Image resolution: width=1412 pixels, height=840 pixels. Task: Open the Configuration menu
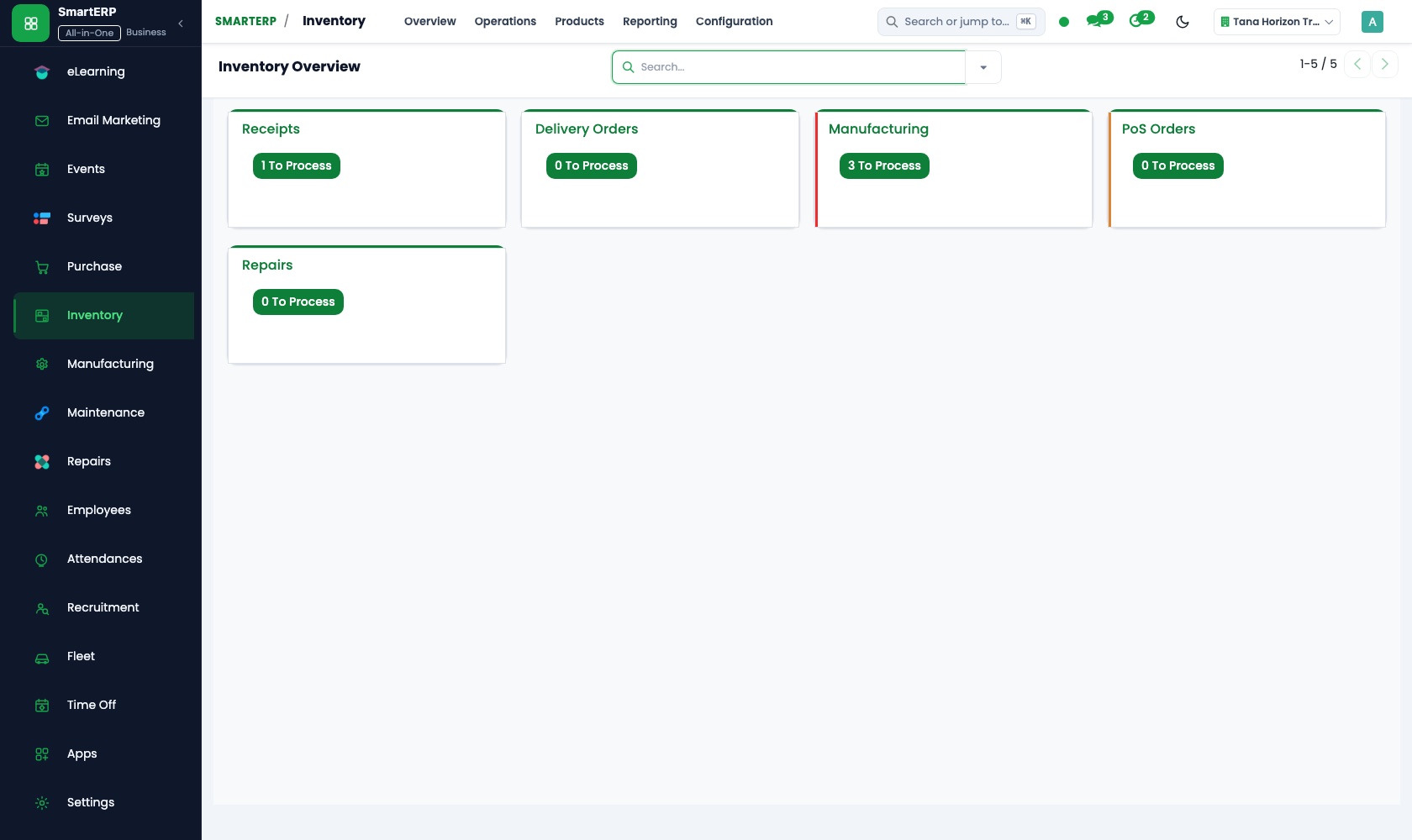click(x=735, y=22)
